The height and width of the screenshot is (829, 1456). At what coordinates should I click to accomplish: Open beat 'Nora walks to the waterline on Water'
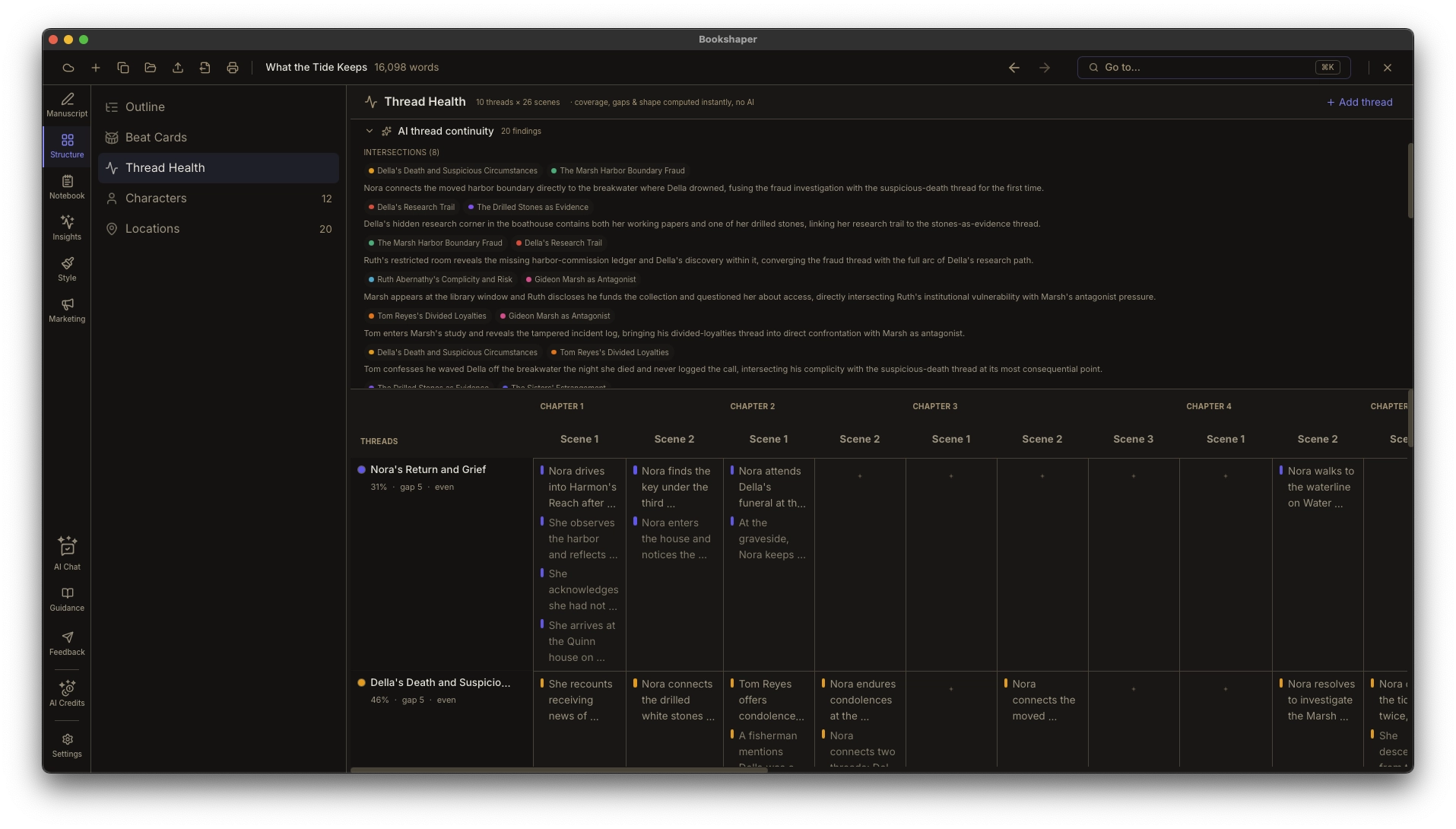click(x=1318, y=488)
